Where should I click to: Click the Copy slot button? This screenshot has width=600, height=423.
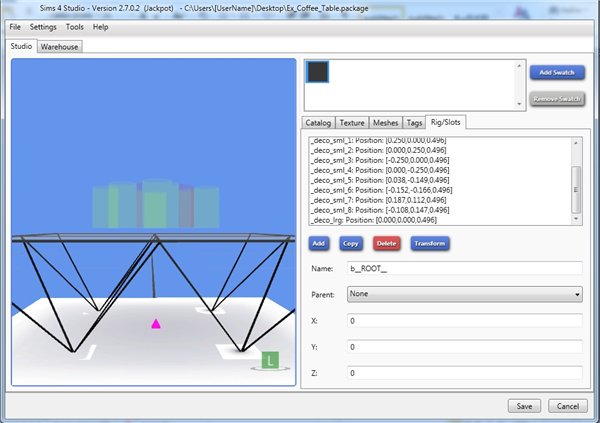pos(350,243)
